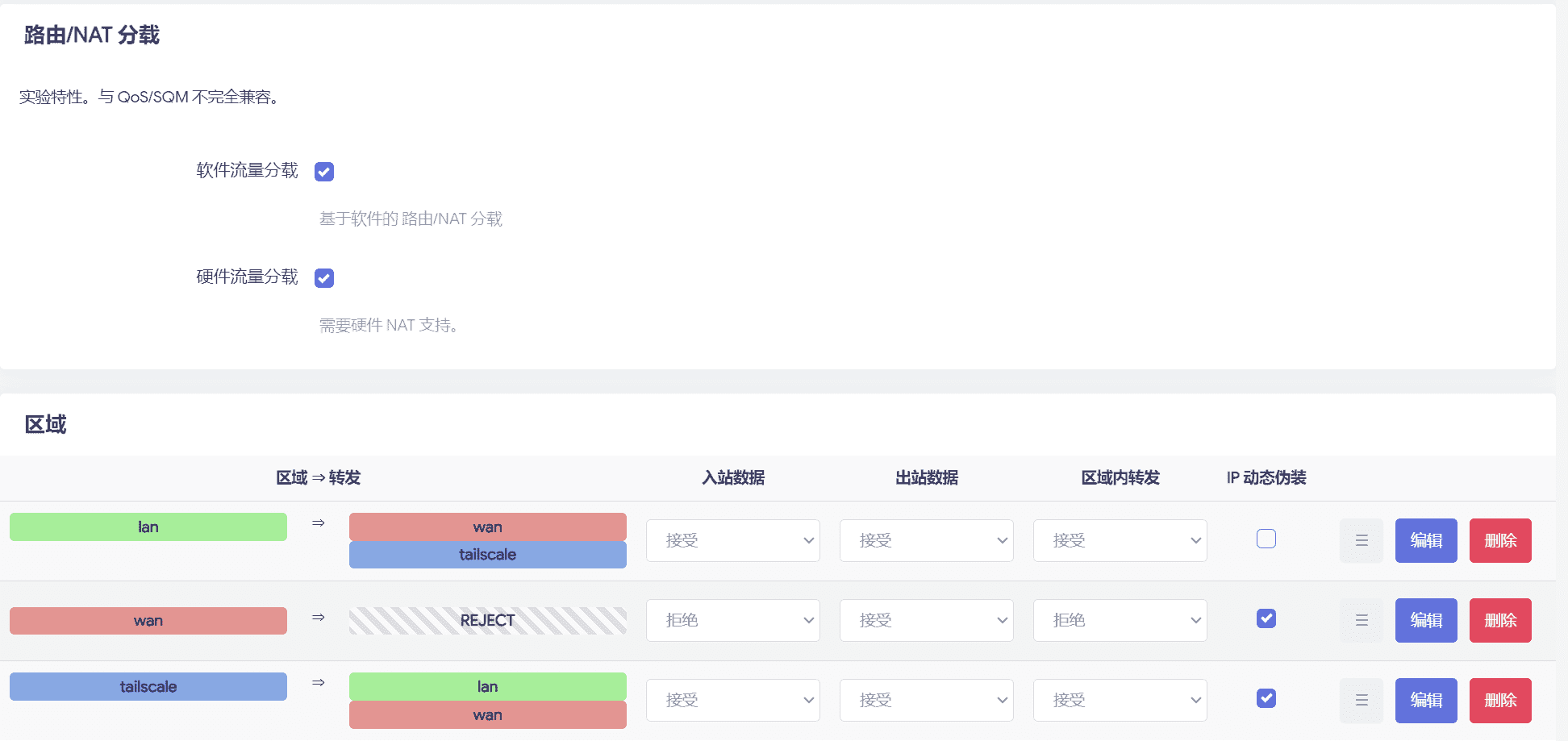
Task: Uncheck IP 动态伪装 for wan zone
Action: click(x=1266, y=618)
